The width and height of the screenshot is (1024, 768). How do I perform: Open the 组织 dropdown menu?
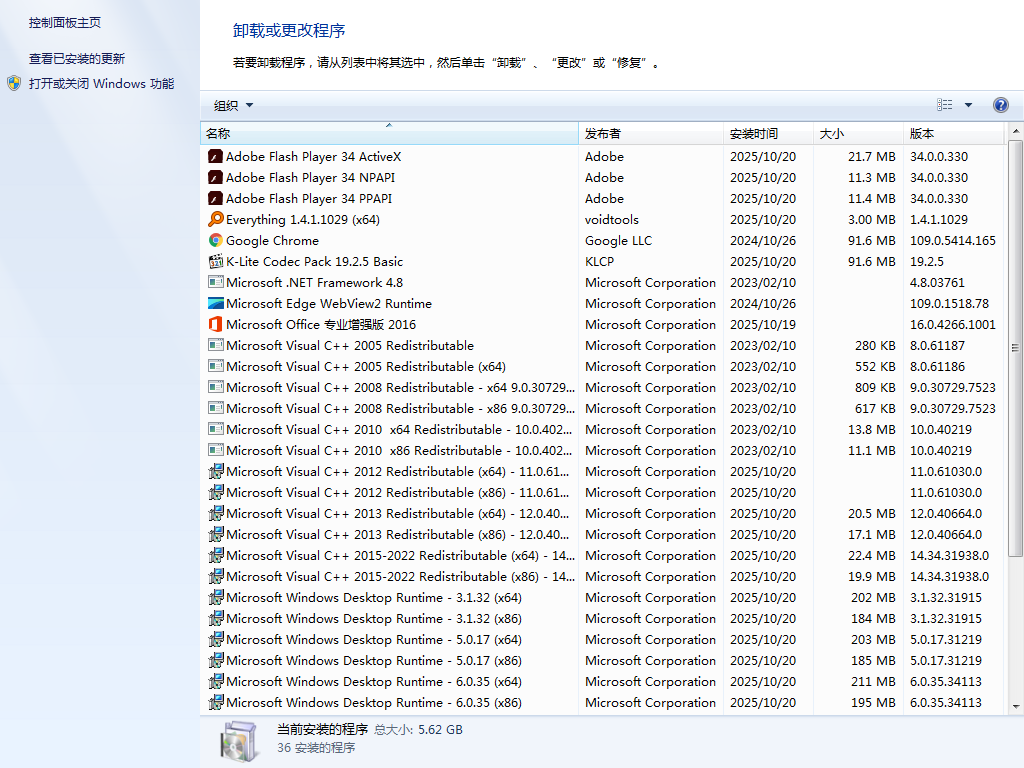click(x=233, y=105)
